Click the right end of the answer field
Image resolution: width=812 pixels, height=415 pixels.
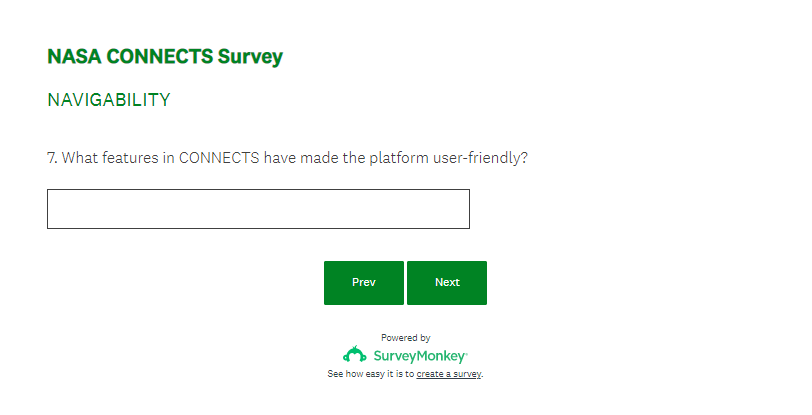455,209
